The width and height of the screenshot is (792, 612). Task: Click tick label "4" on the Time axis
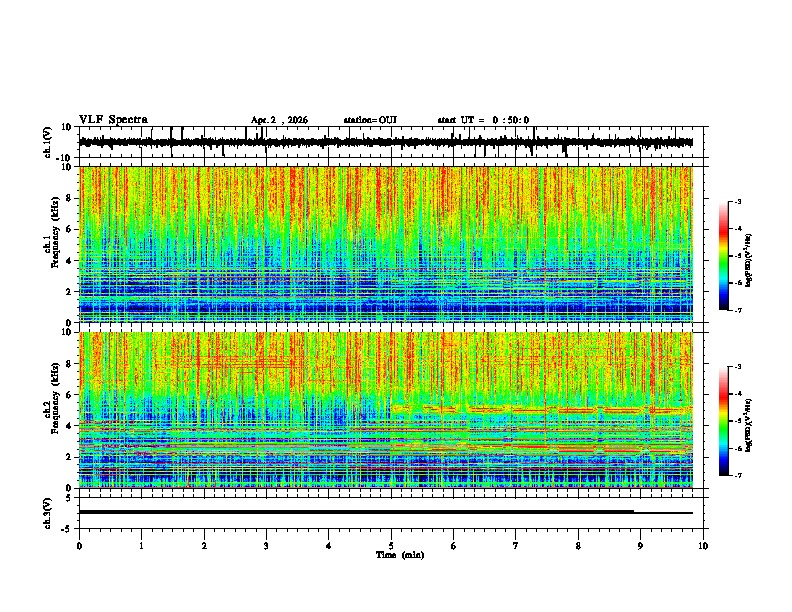[x=329, y=546]
